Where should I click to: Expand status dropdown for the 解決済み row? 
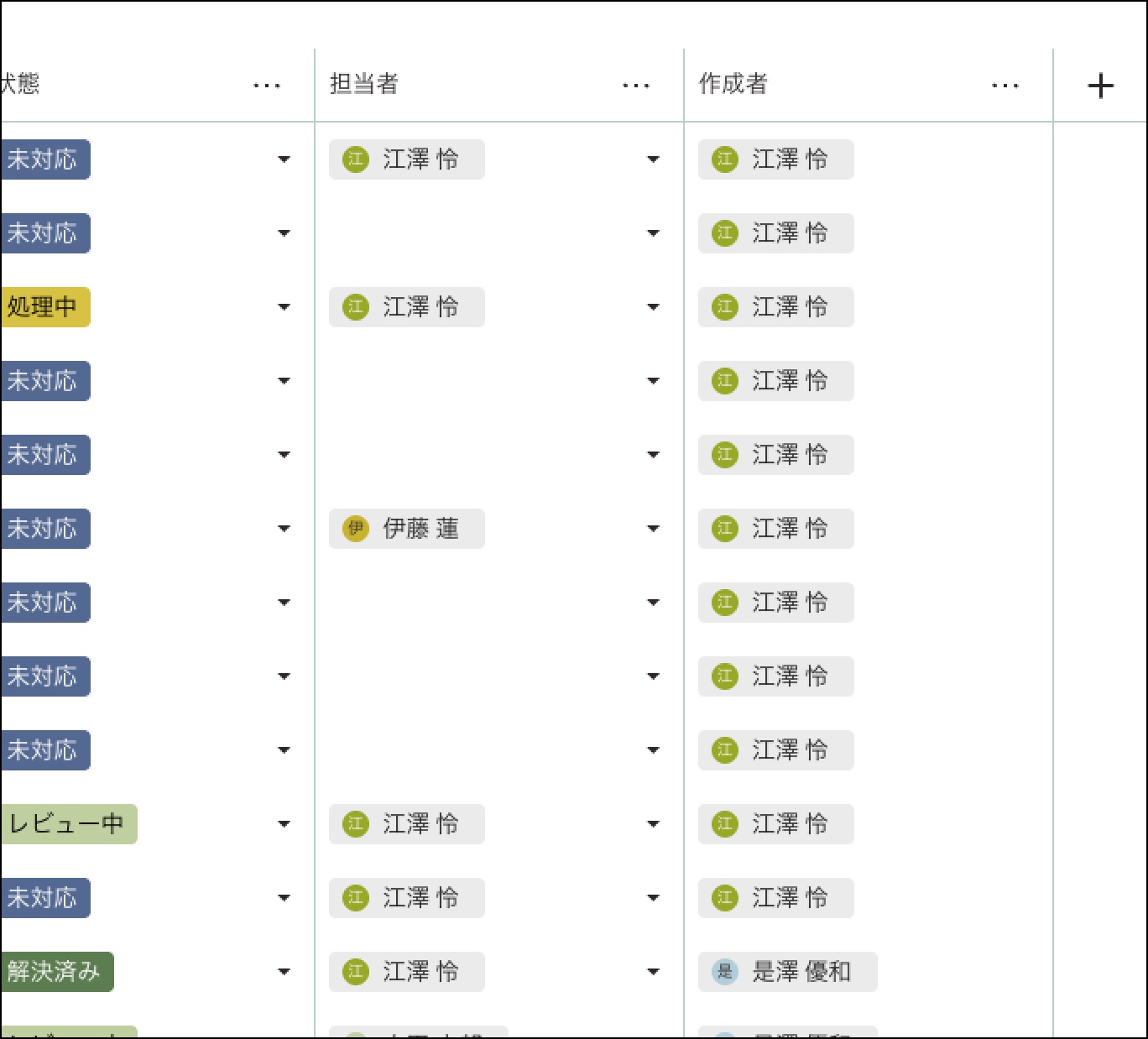coord(284,972)
